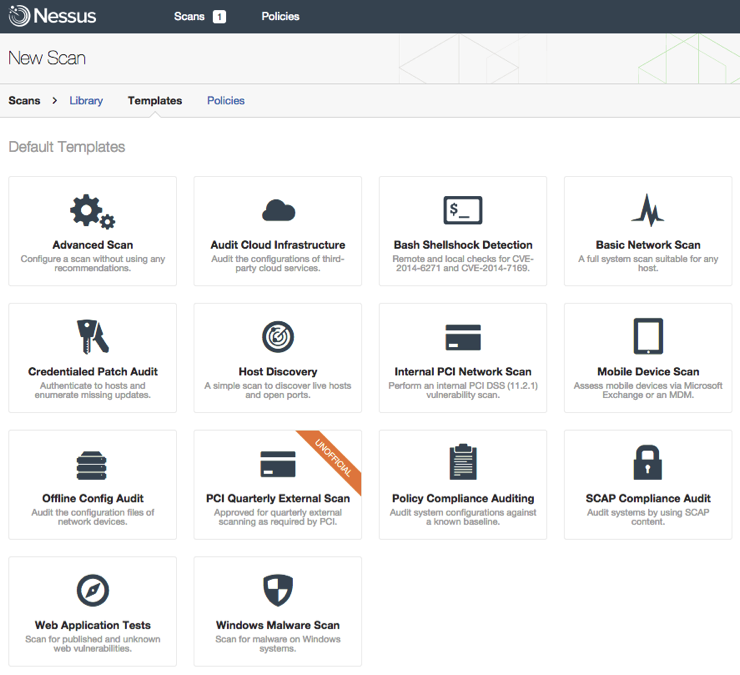Click the Offline Config Audit server stack icon
Image resolution: width=740 pixels, height=675 pixels.
point(92,465)
